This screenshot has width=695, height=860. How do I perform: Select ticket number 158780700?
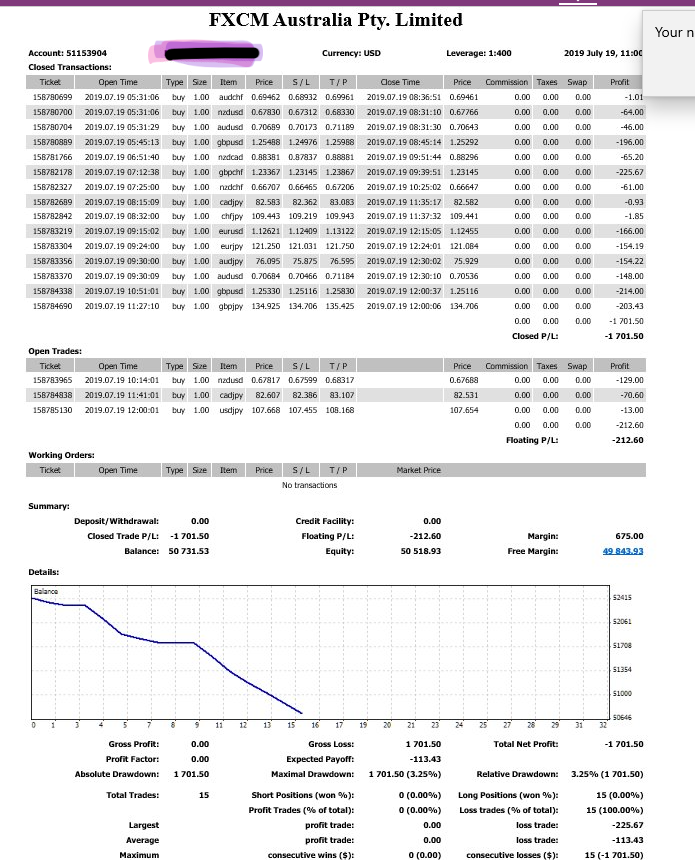[52, 112]
